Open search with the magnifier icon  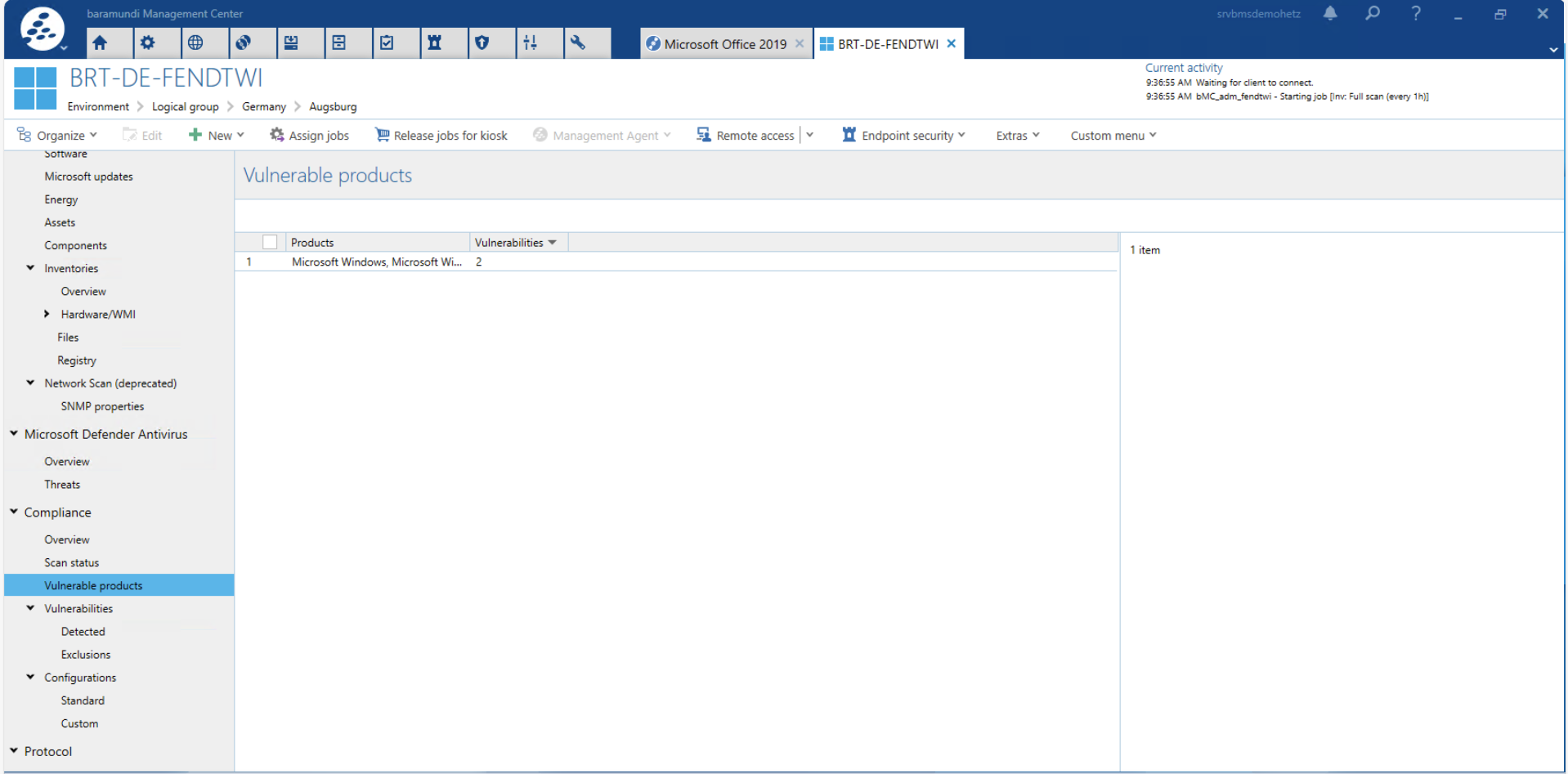(1373, 14)
